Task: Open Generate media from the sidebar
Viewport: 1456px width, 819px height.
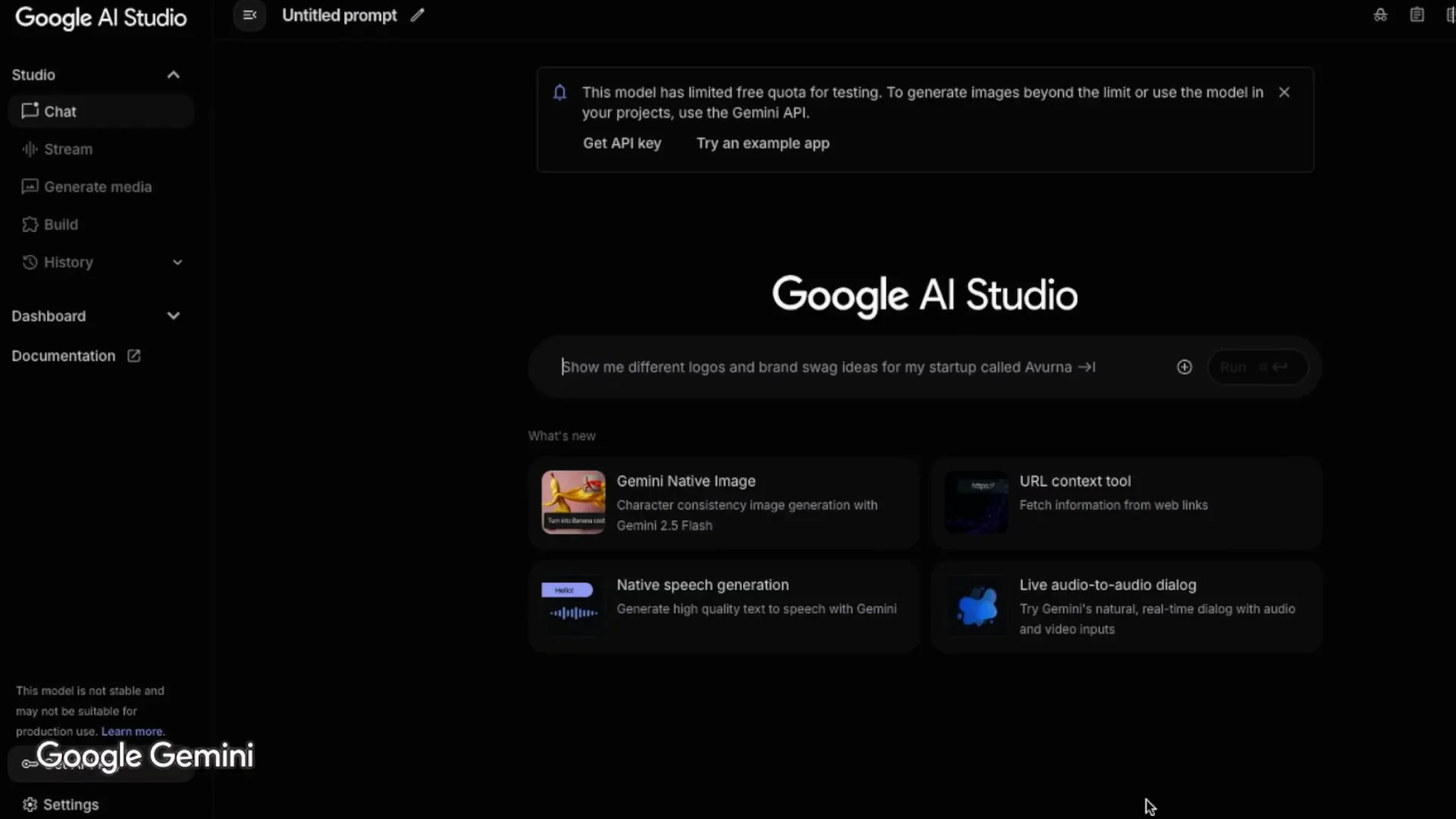Action: pos(96,187)
